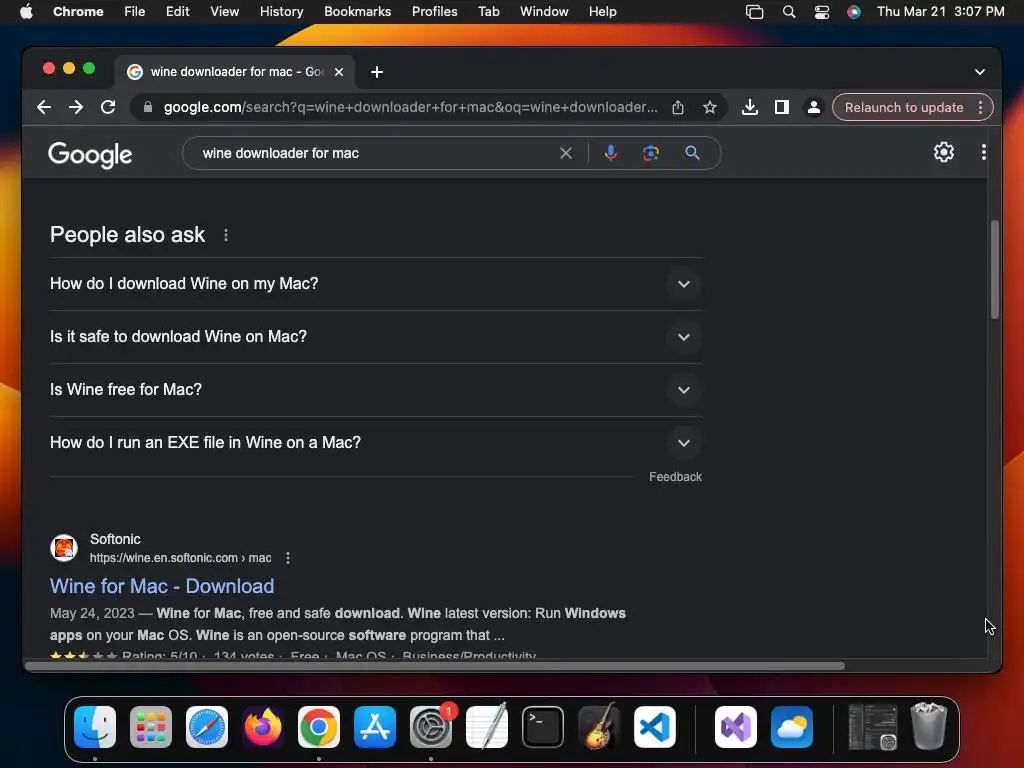Clear the Google search box
1024x768 pixels.
pyautogui.click(x=566, y=153)
